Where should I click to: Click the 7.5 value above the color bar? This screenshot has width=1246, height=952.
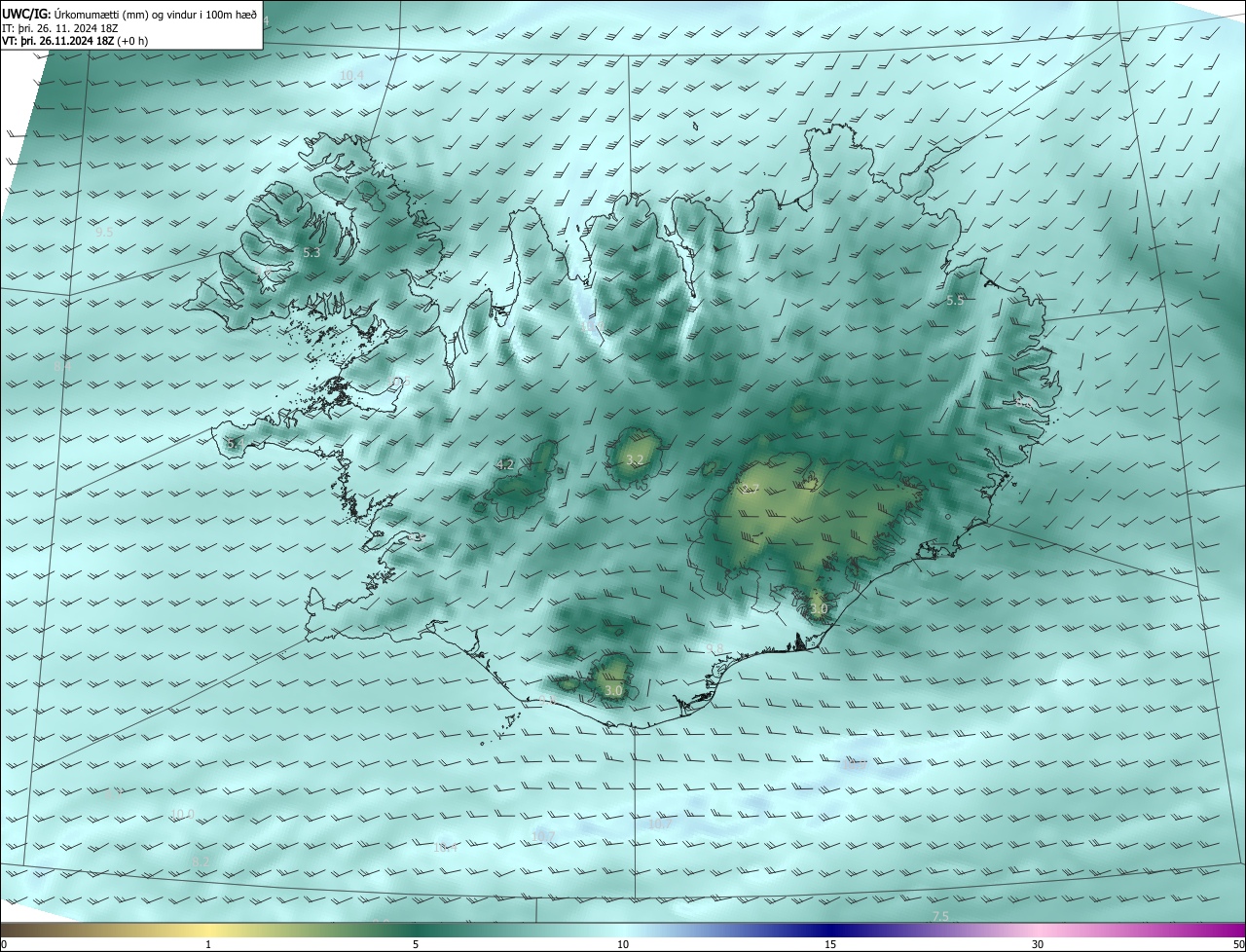940,917
